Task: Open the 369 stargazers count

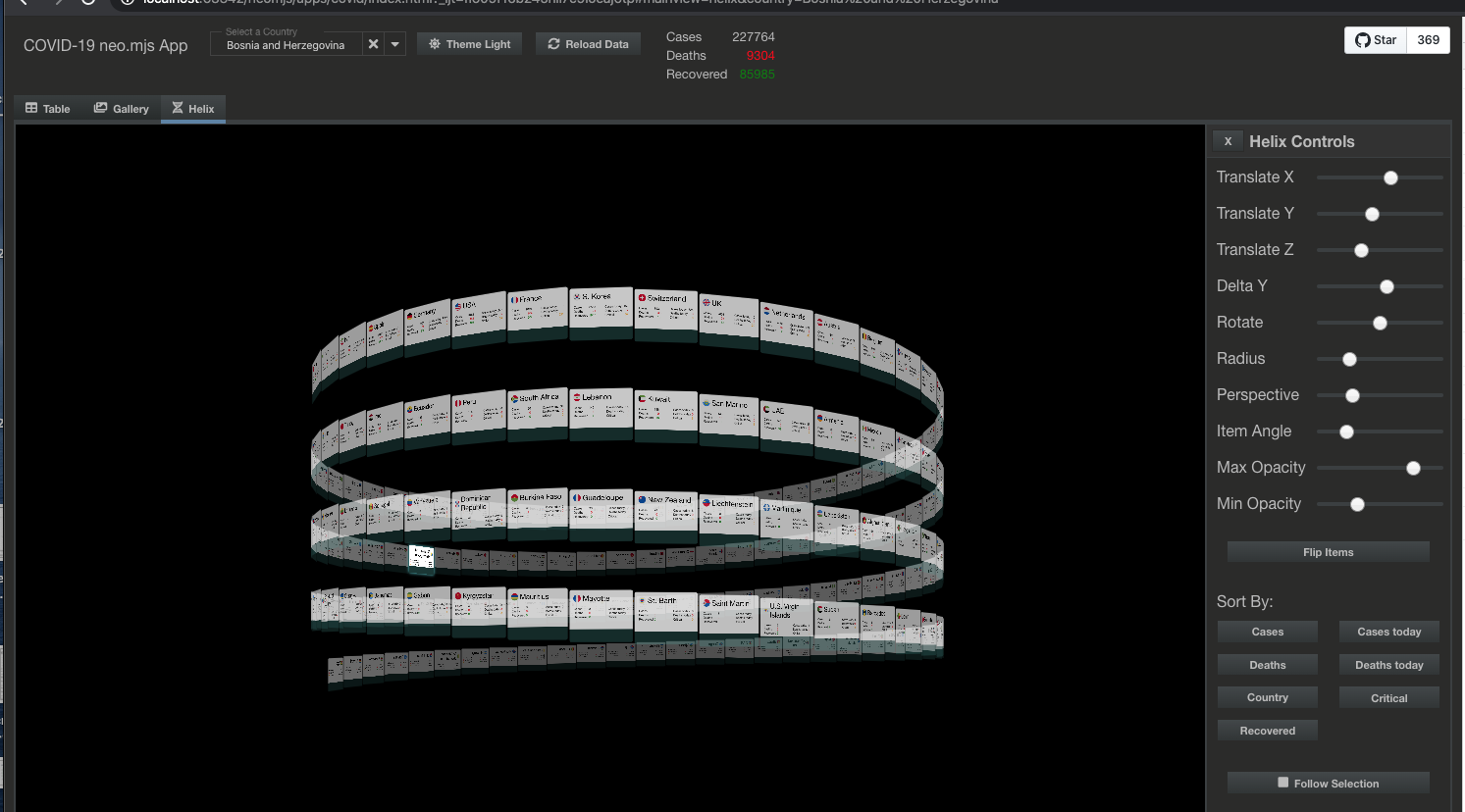Action: pyautogui.click(x=1429, y=40)
